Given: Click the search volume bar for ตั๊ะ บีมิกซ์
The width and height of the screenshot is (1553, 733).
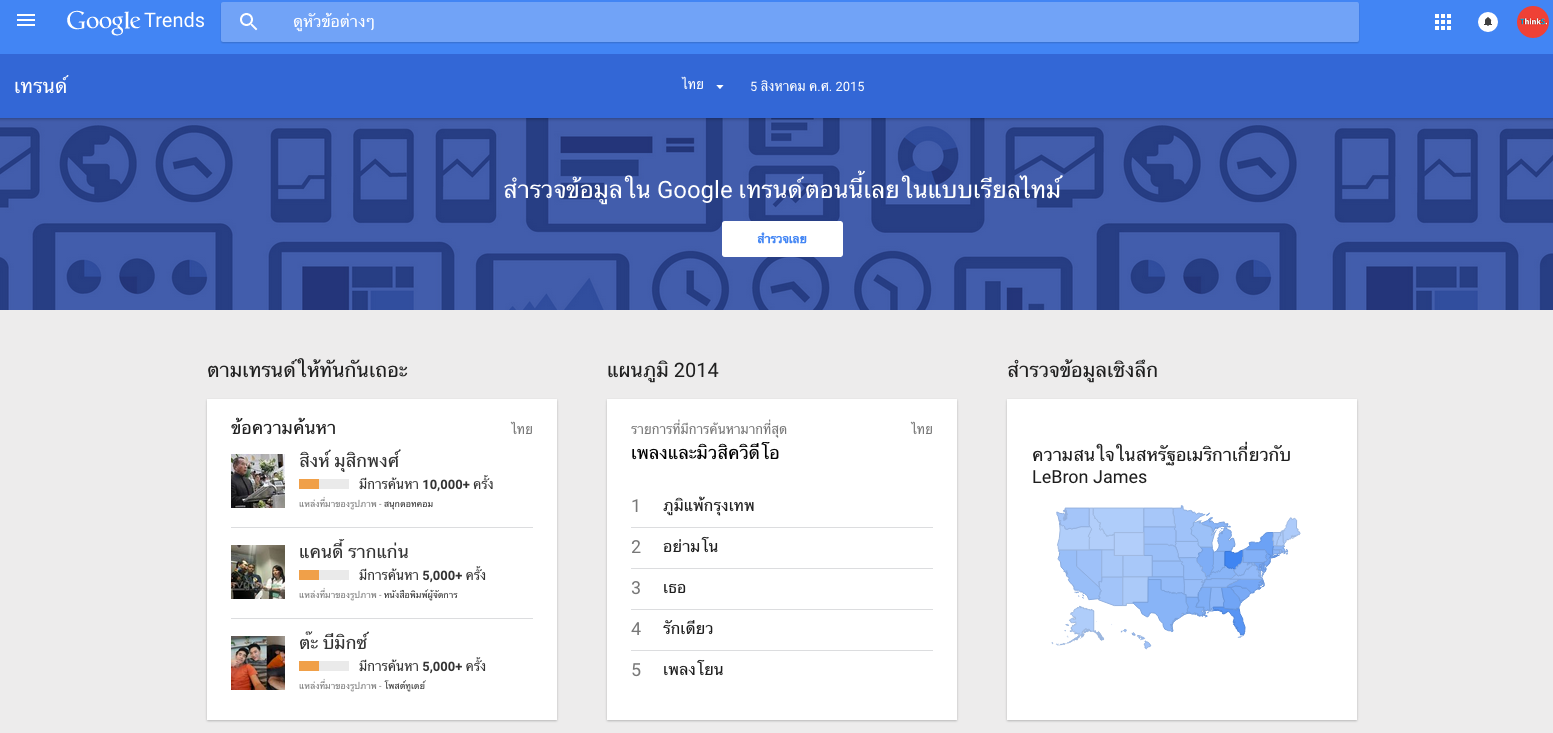Looking at the screenshot, I should coord(324,666).
